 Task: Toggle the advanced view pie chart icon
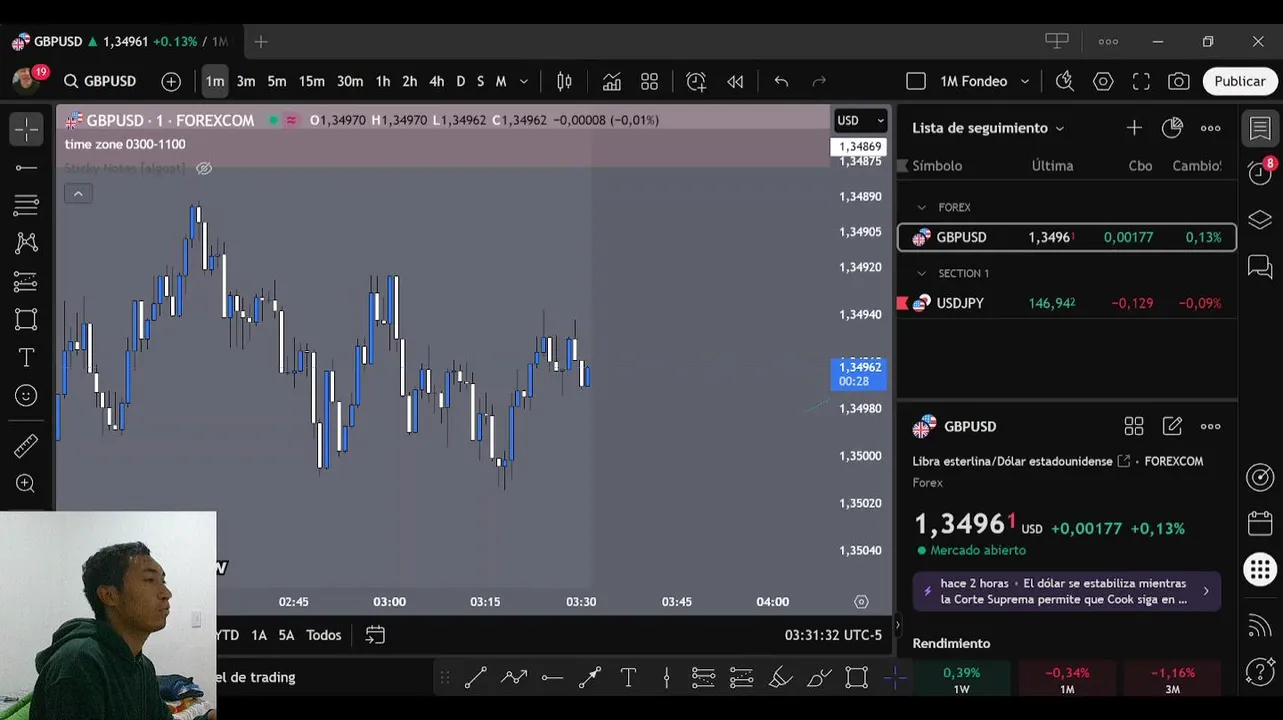tap(1172, 128)
